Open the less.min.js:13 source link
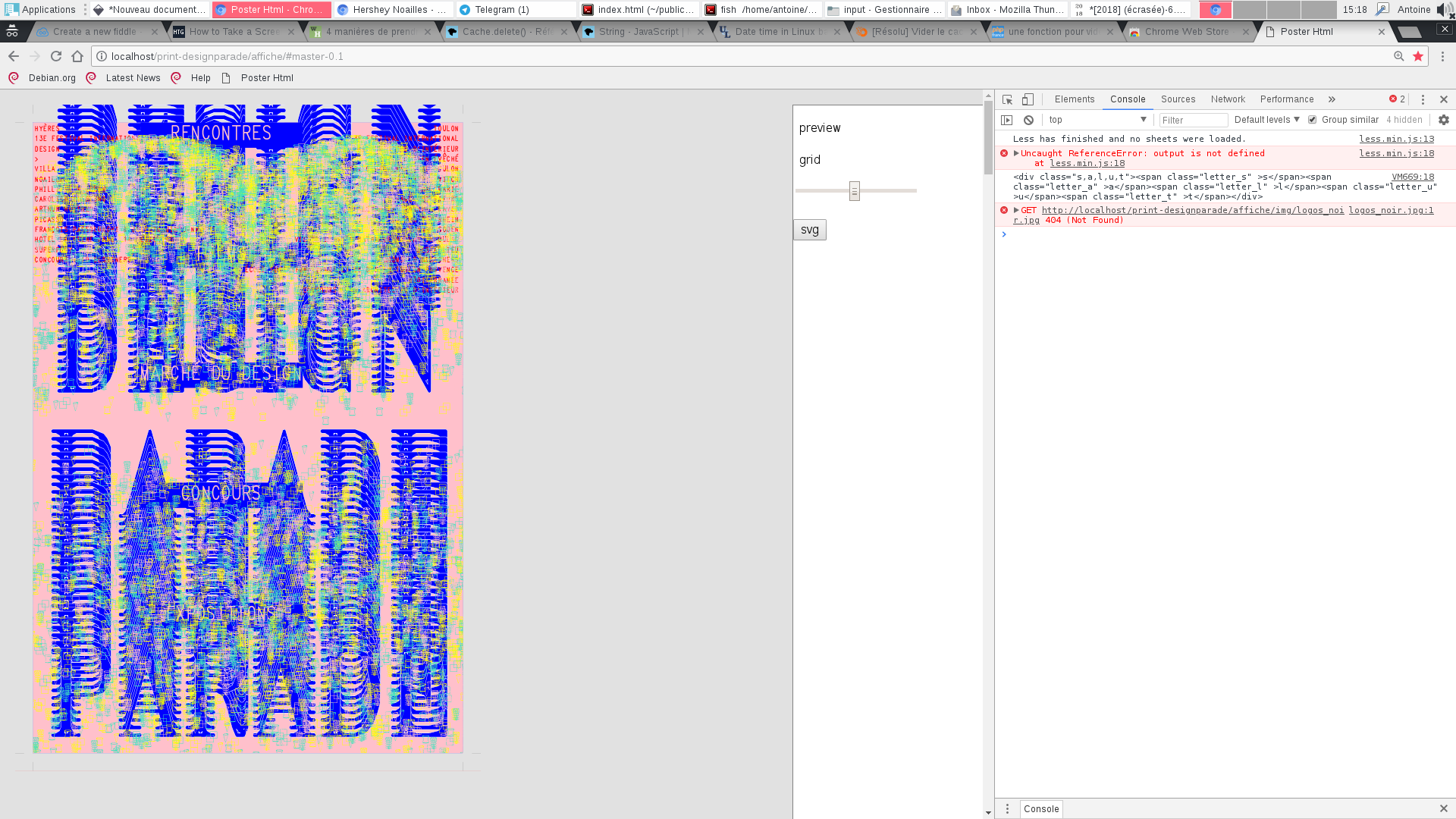This screenshot has width=1456, height=819. 1396,139
